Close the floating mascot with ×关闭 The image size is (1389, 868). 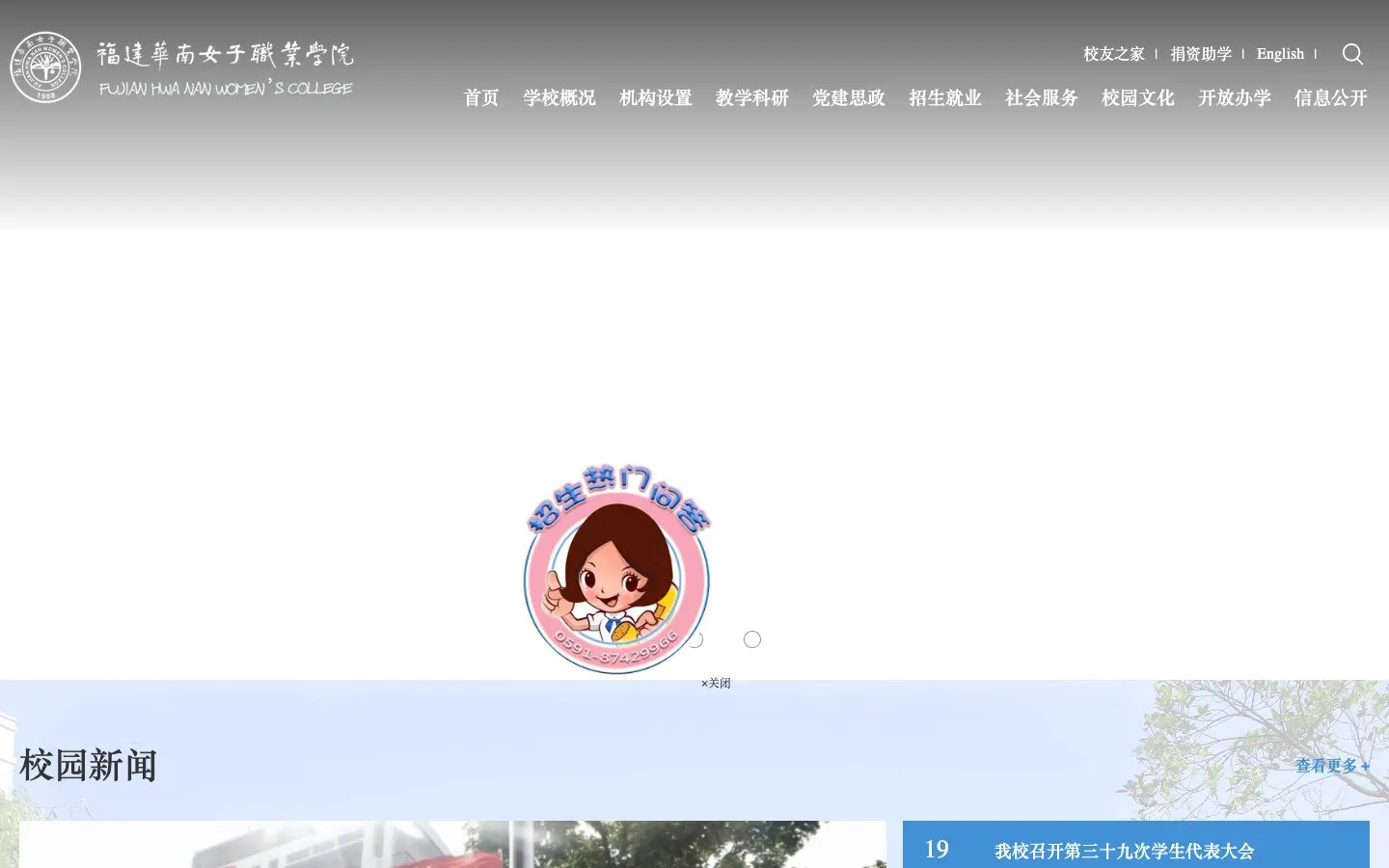[716, 683]
